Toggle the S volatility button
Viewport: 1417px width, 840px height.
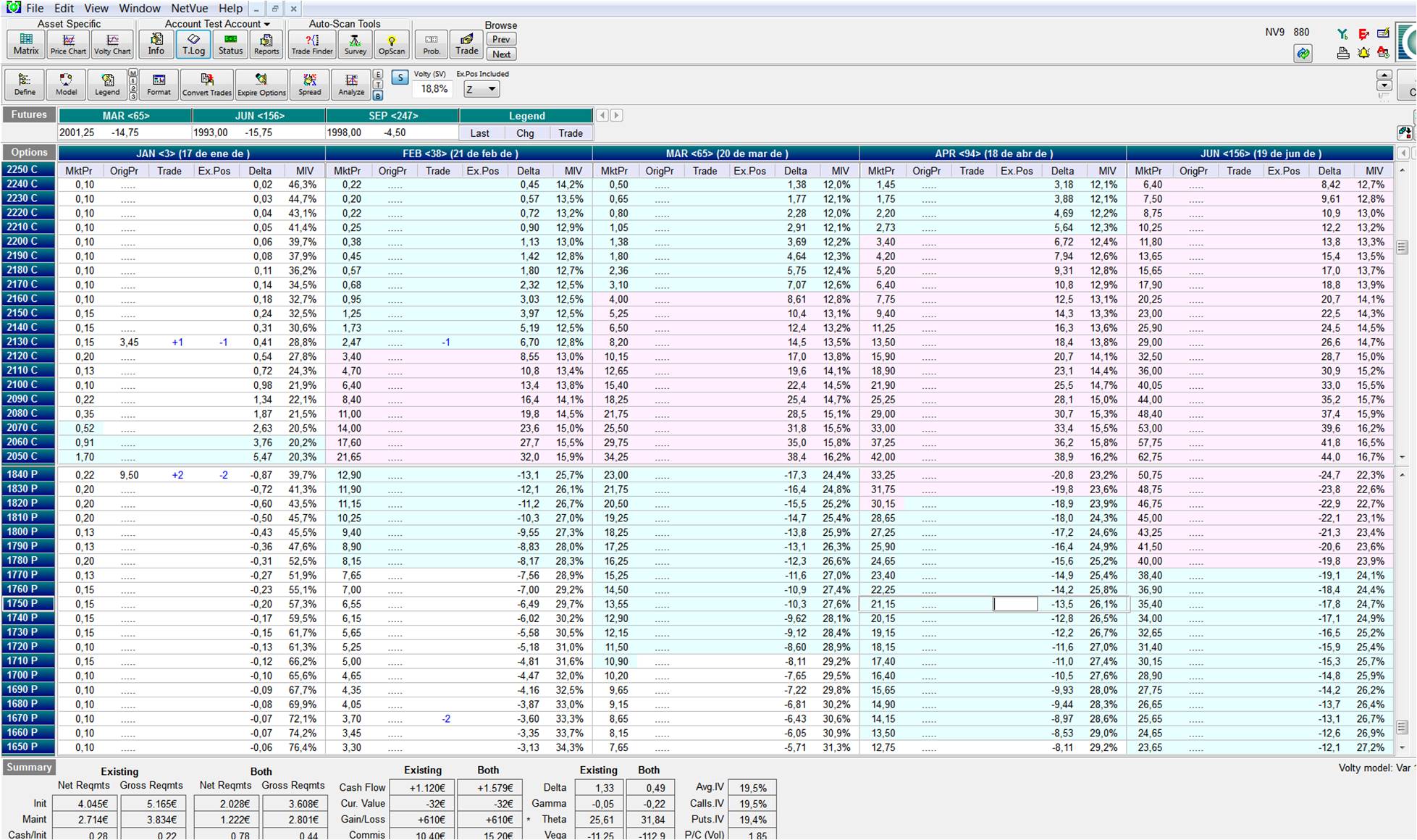tap(400, 77)
